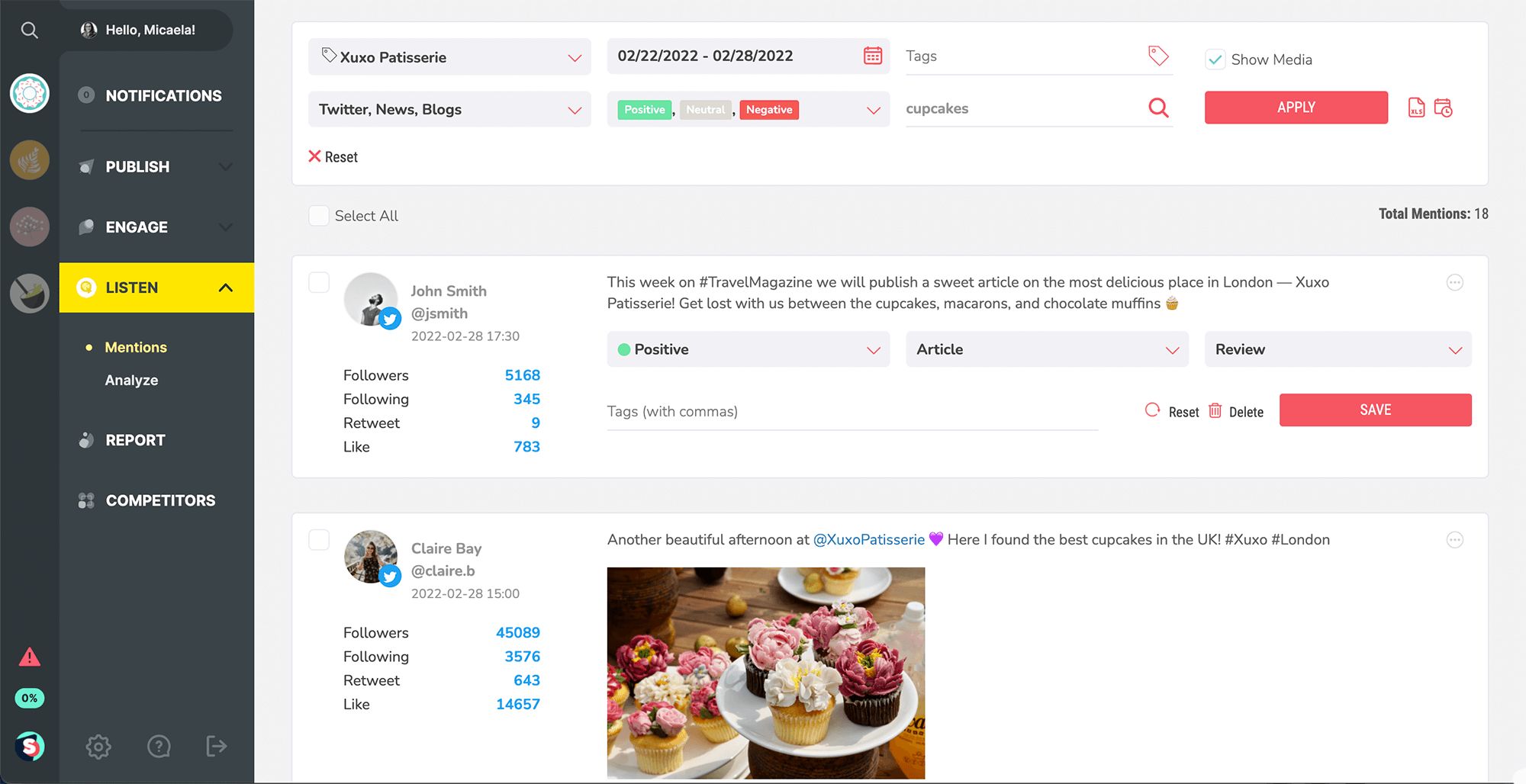
Task: Select the green bowl account avatar
Action: pos(30,294)
